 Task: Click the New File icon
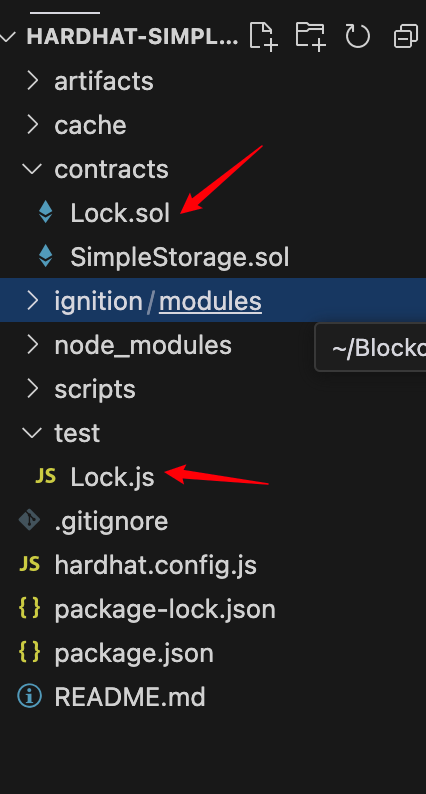point(263,36)
